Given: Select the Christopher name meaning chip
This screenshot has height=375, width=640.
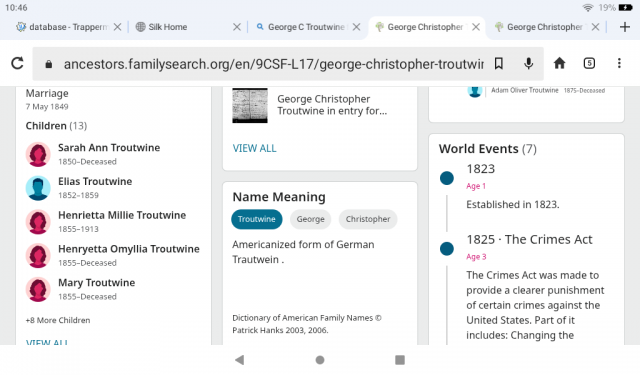Looking at the screenshot, I should pyautogui.click(x=368, y=219).
